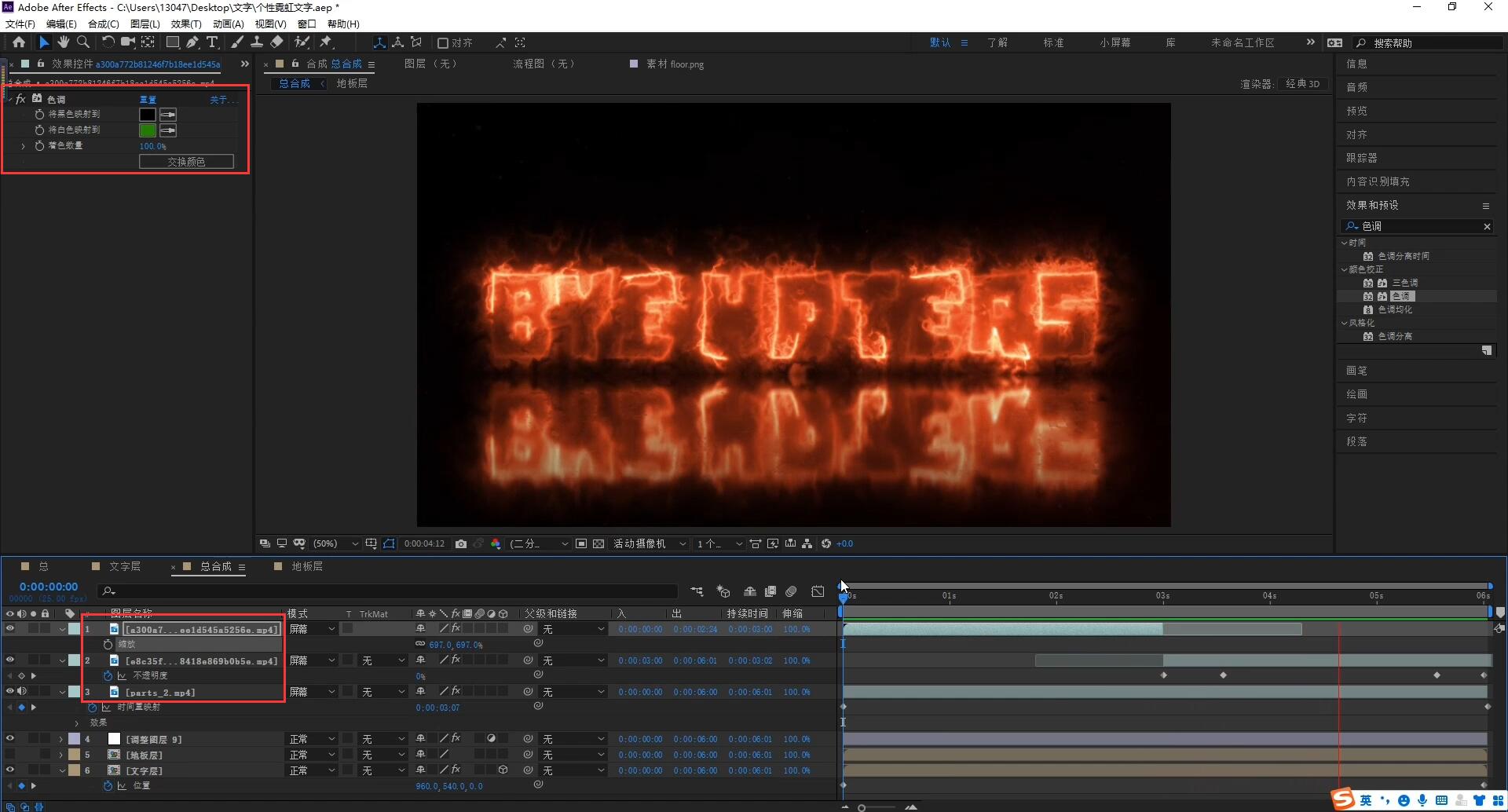Open the Graph Editor
This screenshot has width=1508, height=812.
click(x=818, y=591)
